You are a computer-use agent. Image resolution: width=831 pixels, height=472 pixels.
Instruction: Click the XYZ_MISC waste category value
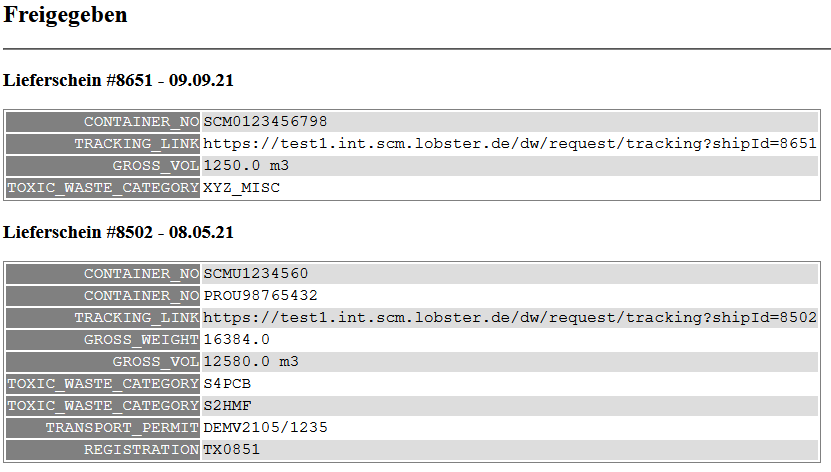point(242,188)
